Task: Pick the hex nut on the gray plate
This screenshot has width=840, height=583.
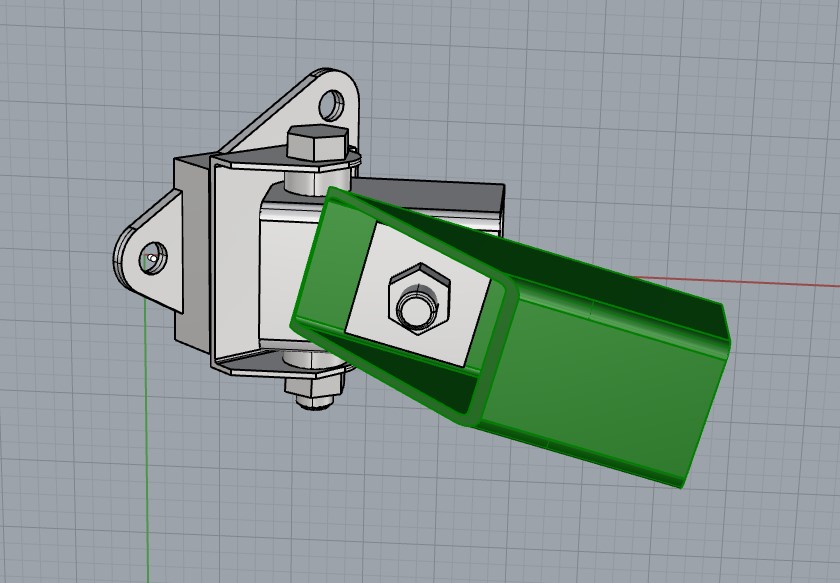Action: click(x=419, y=298)
